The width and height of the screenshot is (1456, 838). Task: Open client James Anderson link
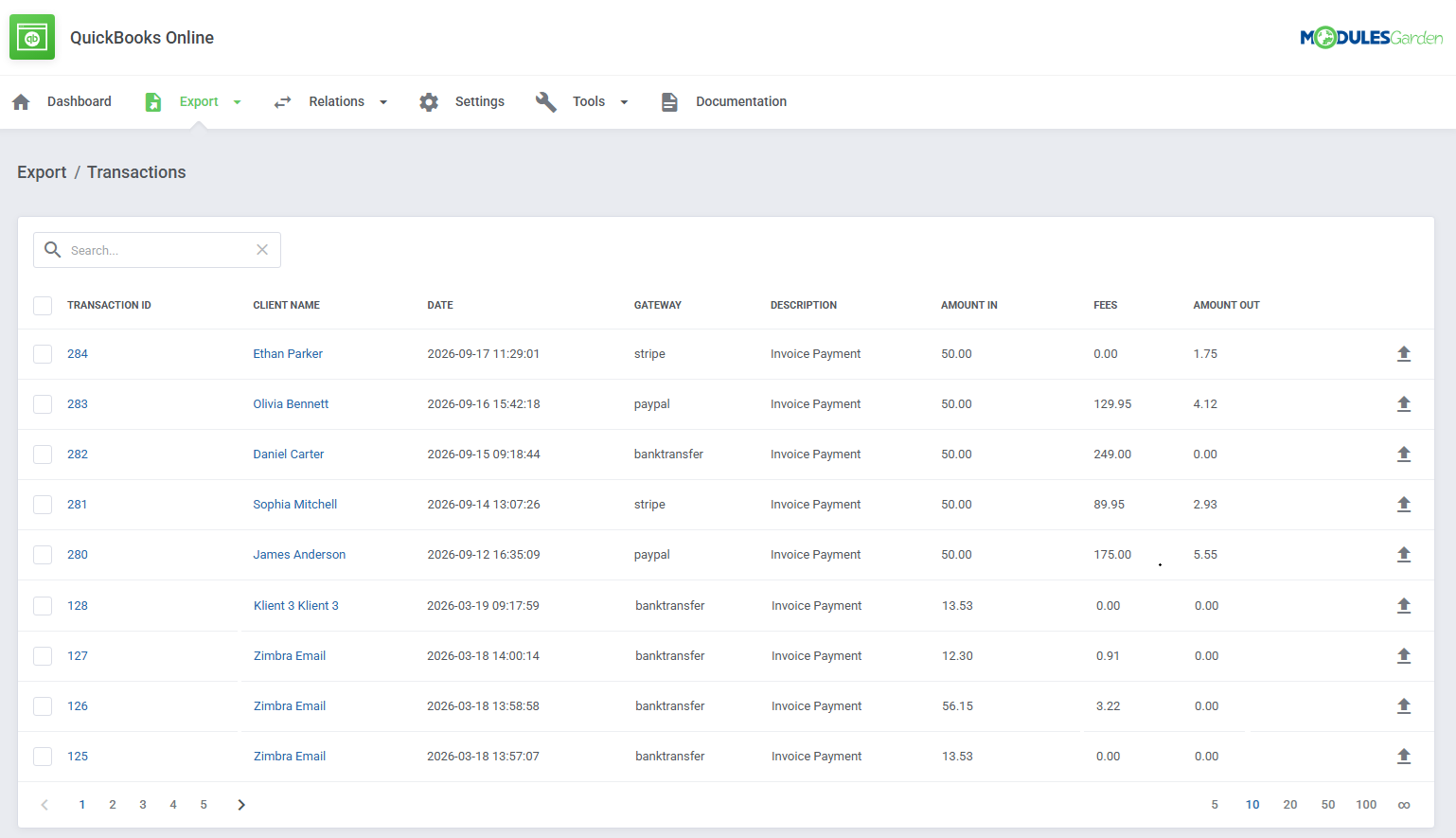point(299,555)
